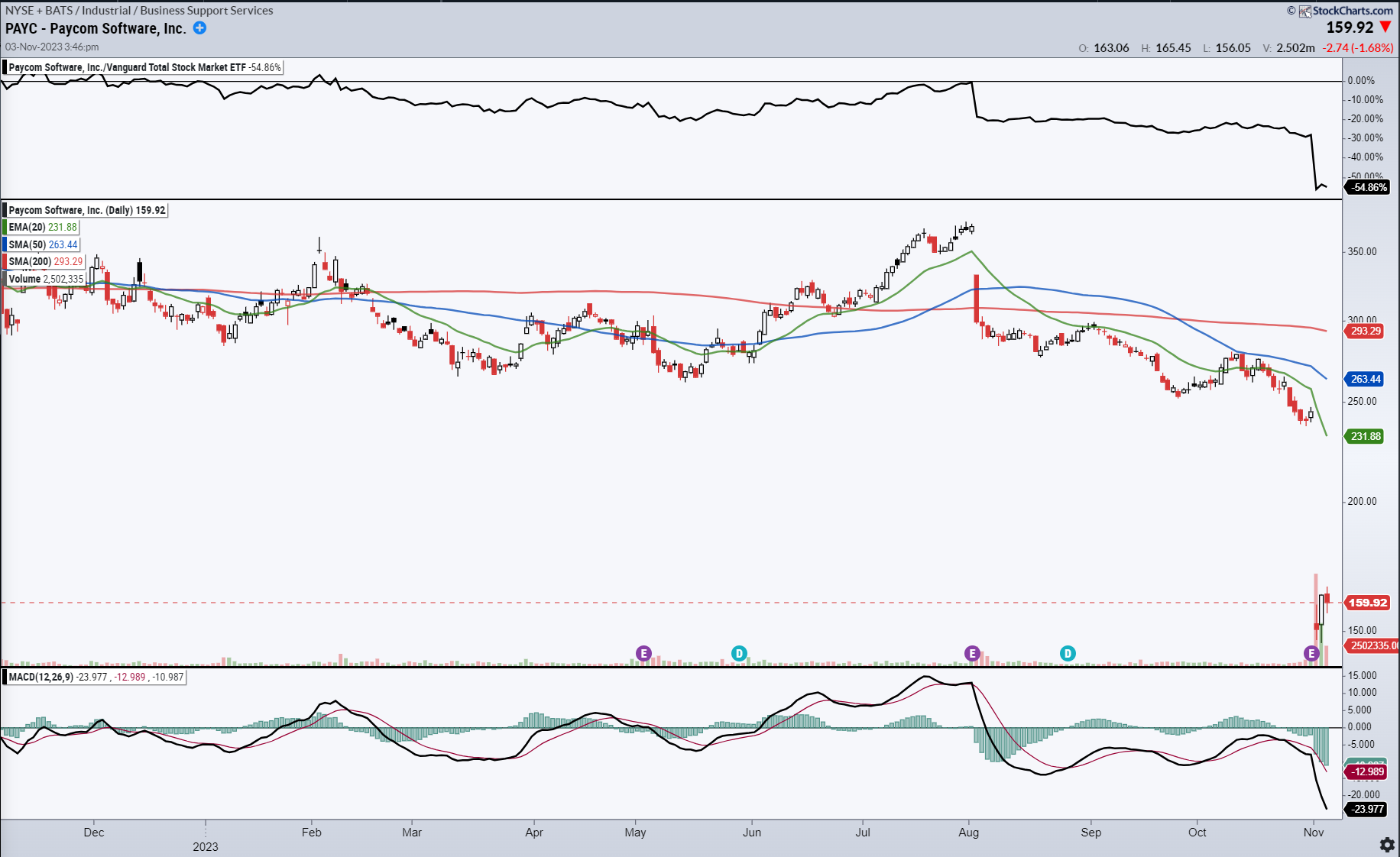Click the September dividend D marker
This screenshot has height=857, width=1400.
(x=1068, y=653)
